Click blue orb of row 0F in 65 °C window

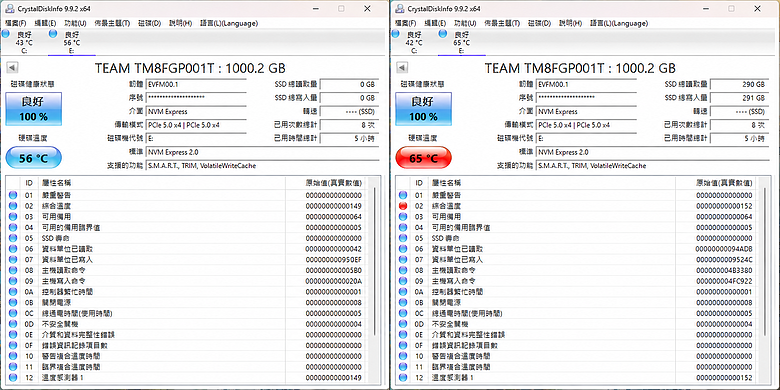coord(403,345)
